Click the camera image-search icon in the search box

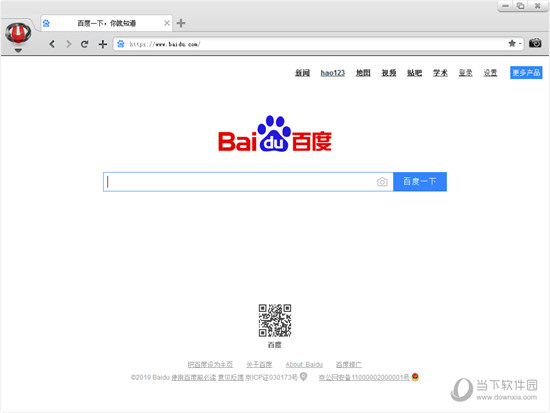click(x=382, y=182)
